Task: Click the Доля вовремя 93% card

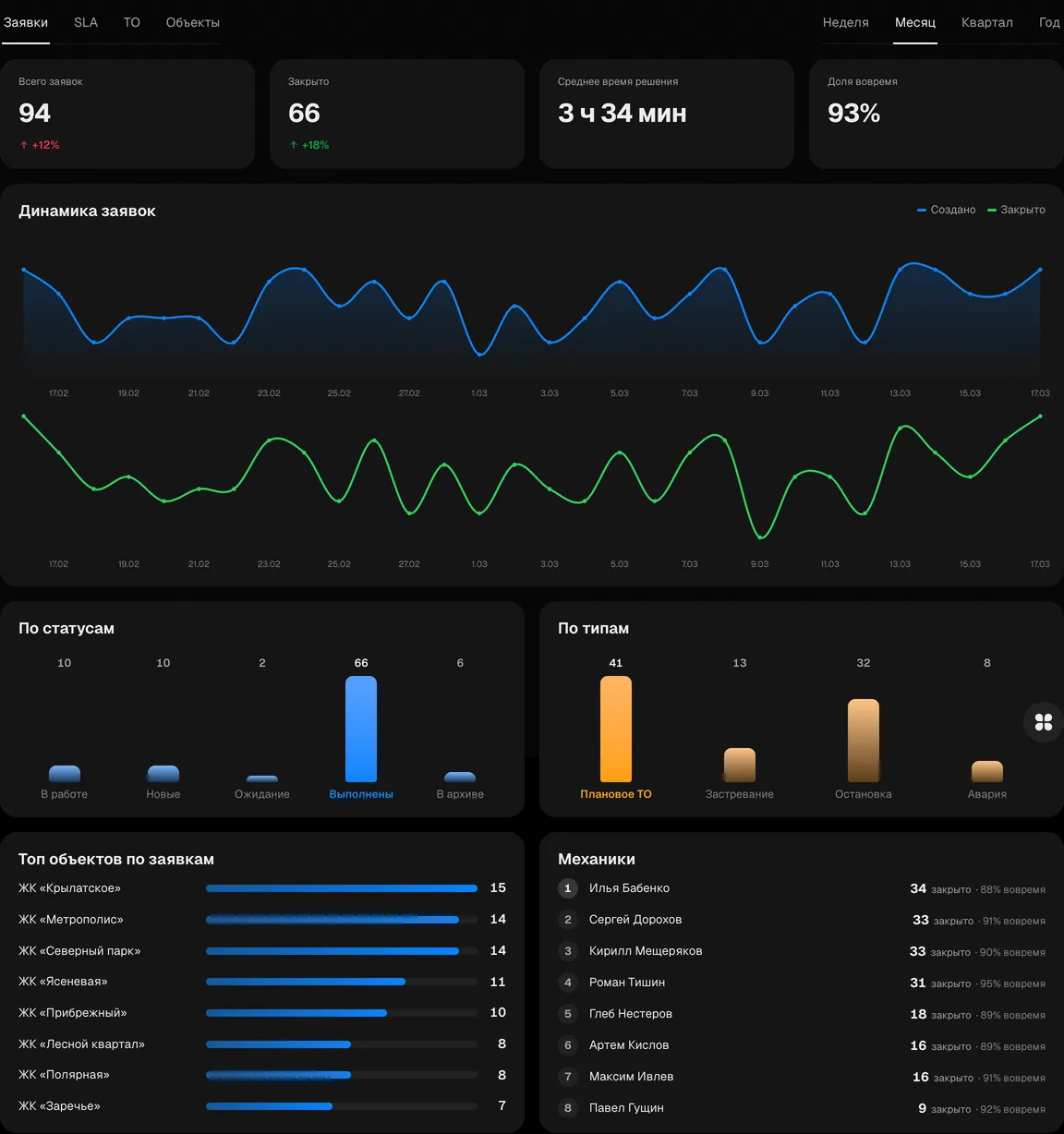Action: (x=937, y=114)
